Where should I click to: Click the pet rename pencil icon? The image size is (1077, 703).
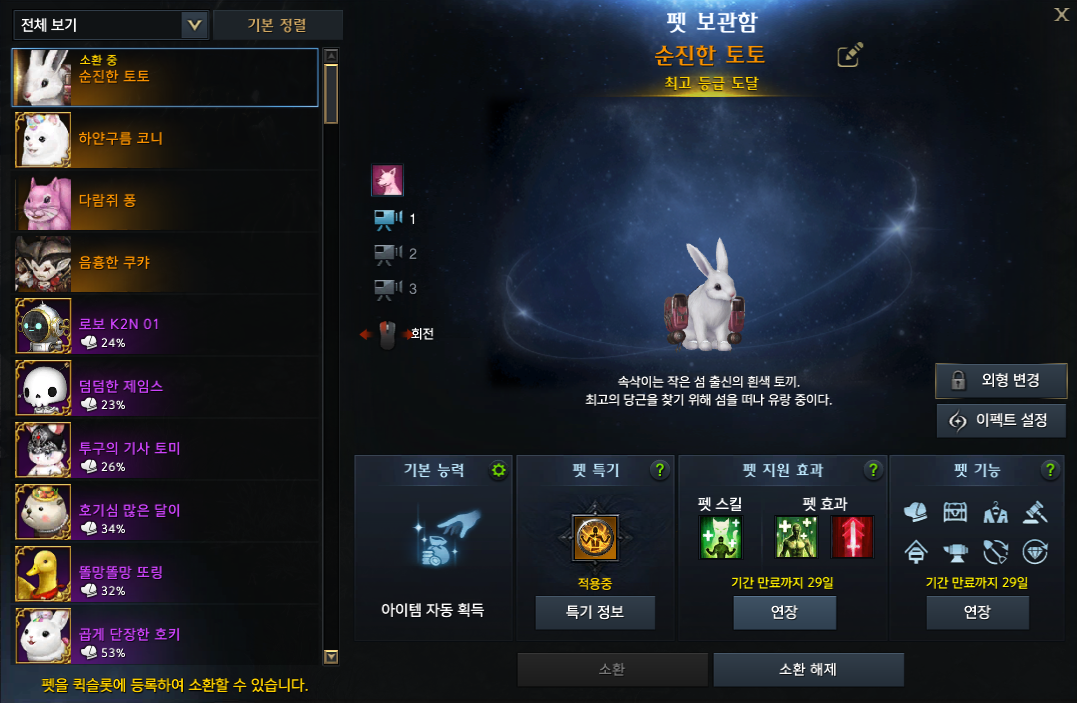850,55
